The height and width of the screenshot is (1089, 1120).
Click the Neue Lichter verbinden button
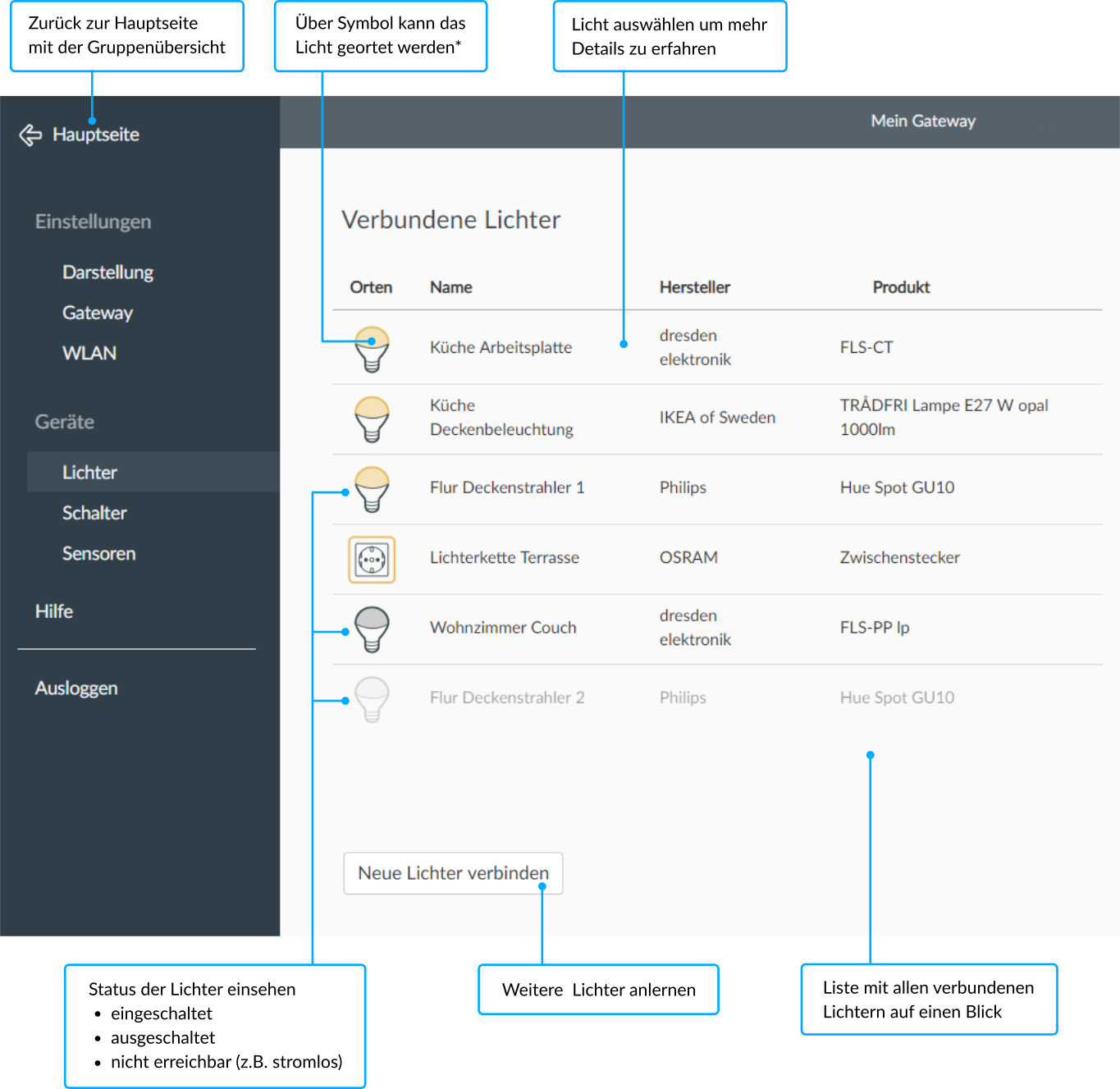point(452,873)
